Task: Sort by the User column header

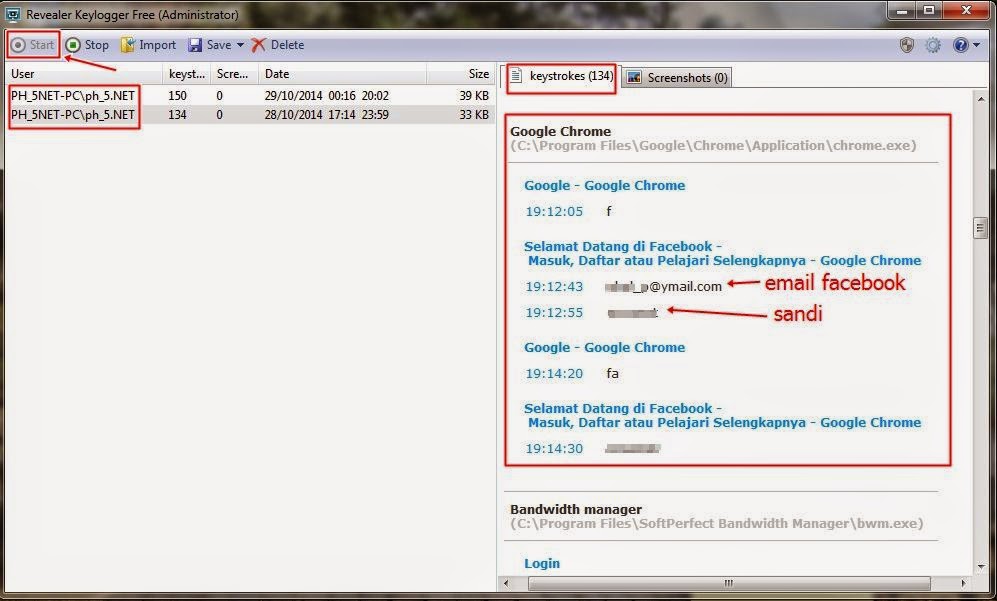Action: point(84,74)
